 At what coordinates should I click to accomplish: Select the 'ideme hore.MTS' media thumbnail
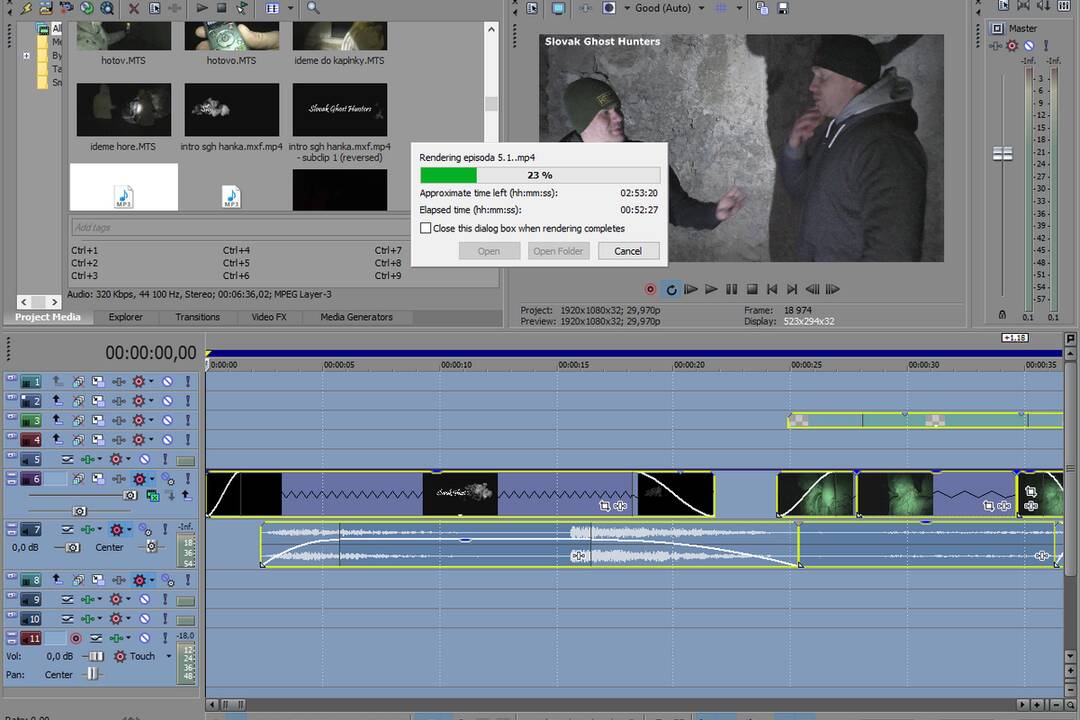click(x=123, y=109)
